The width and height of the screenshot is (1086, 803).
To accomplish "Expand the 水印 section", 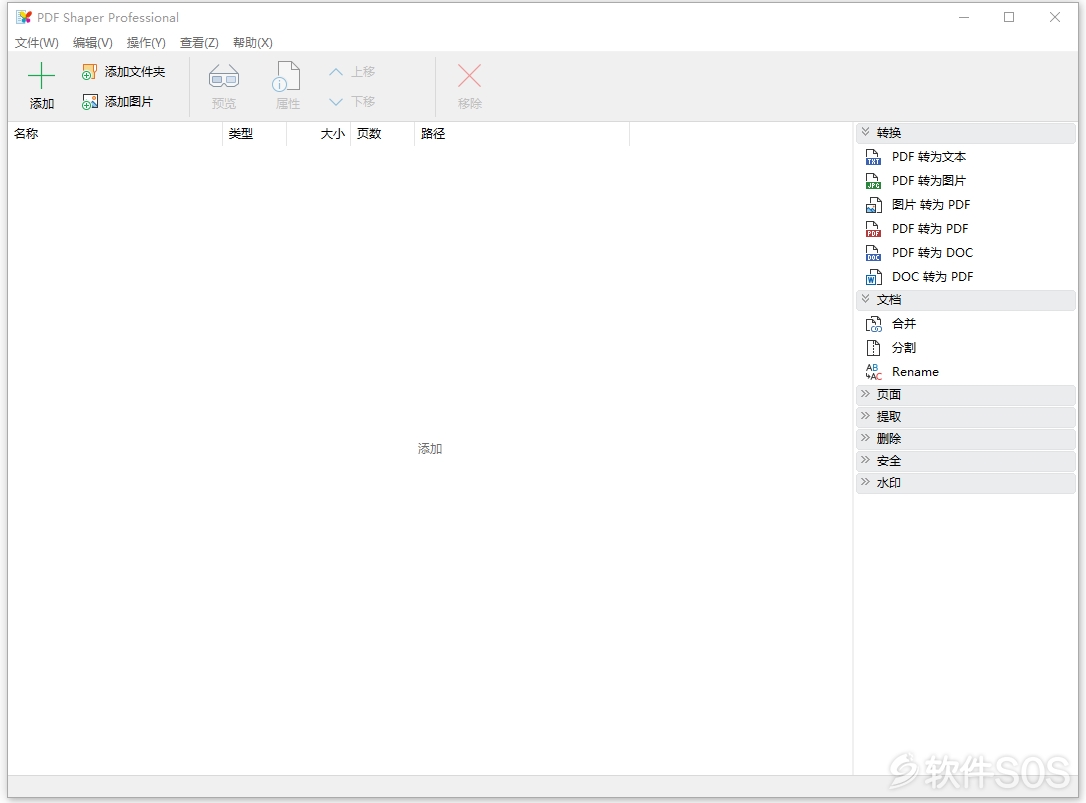I will [x=965, y=483].
